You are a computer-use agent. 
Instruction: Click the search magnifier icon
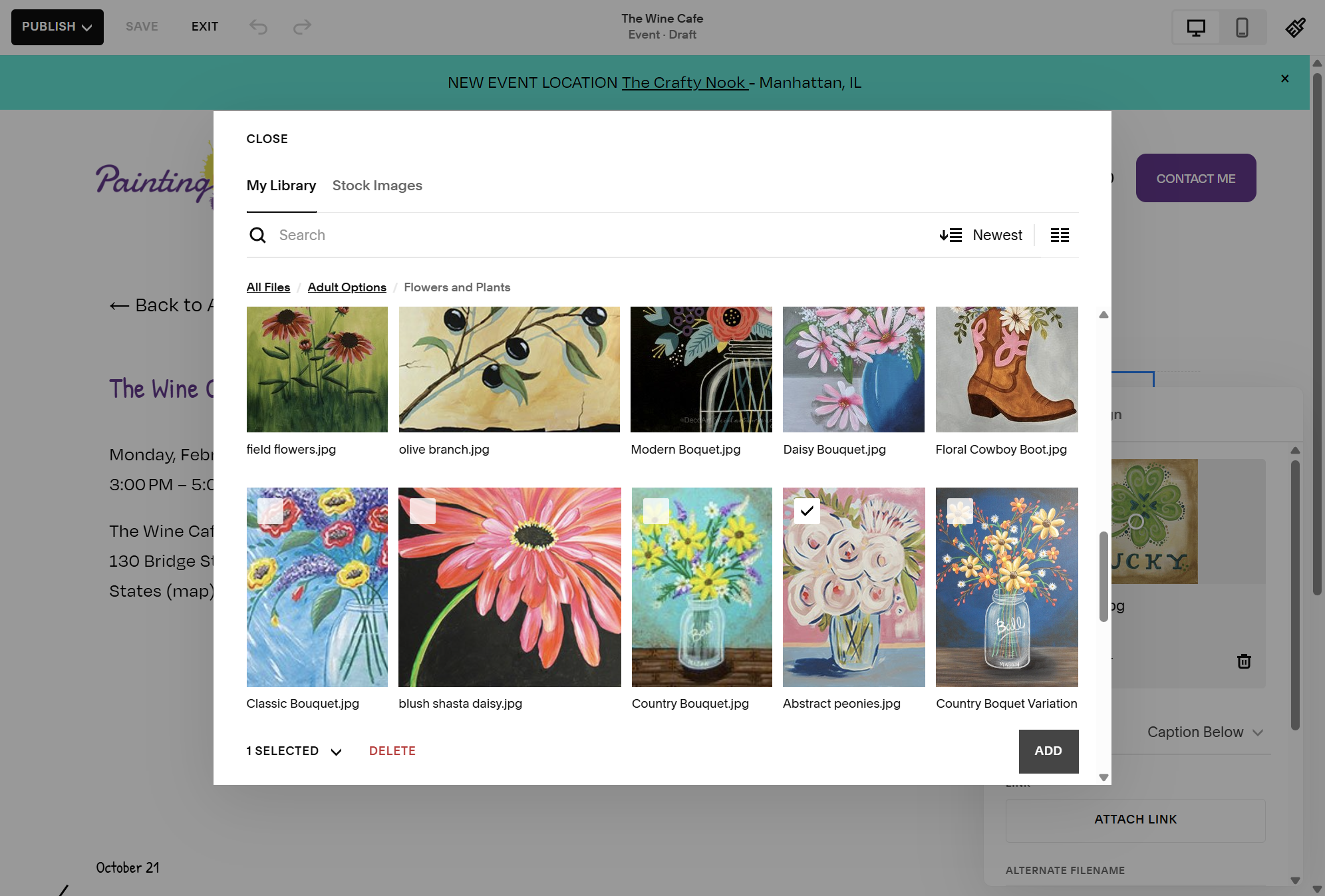coord(257,235)
